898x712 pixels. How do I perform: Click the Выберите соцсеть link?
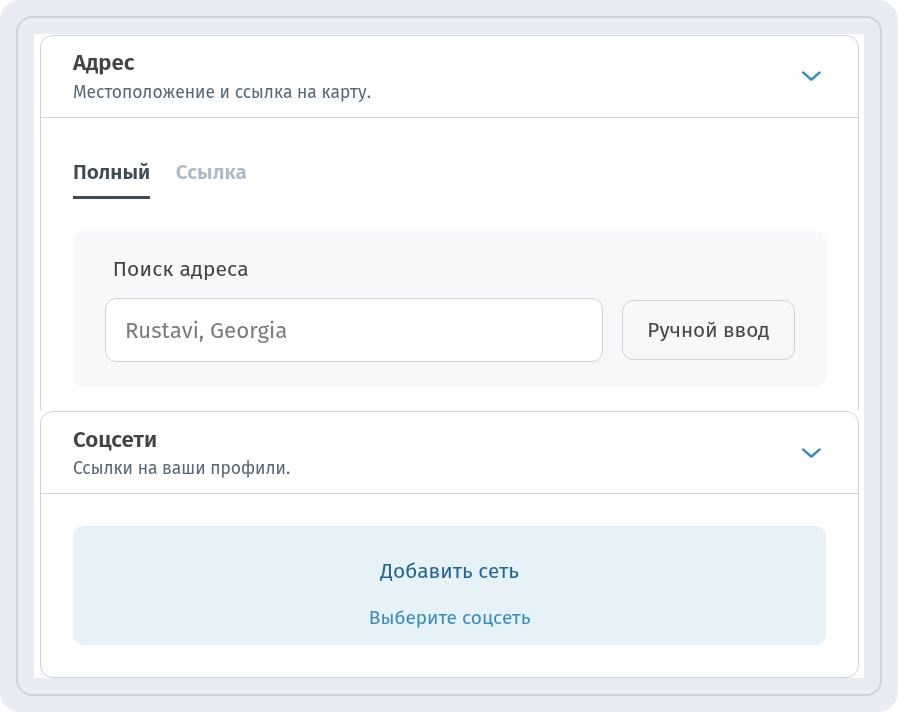point(450,618)
